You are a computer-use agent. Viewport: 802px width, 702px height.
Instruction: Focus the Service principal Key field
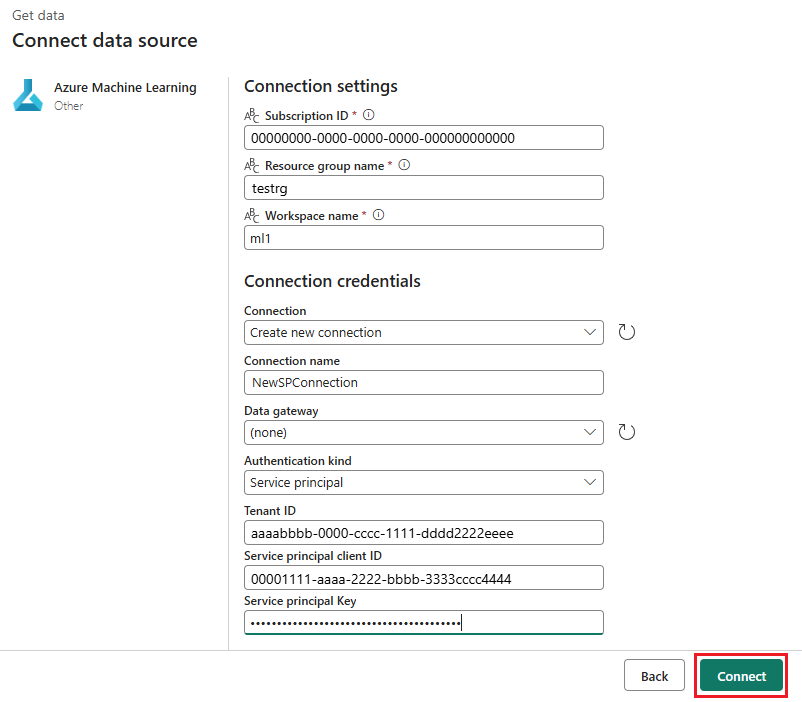coord(424,623)
